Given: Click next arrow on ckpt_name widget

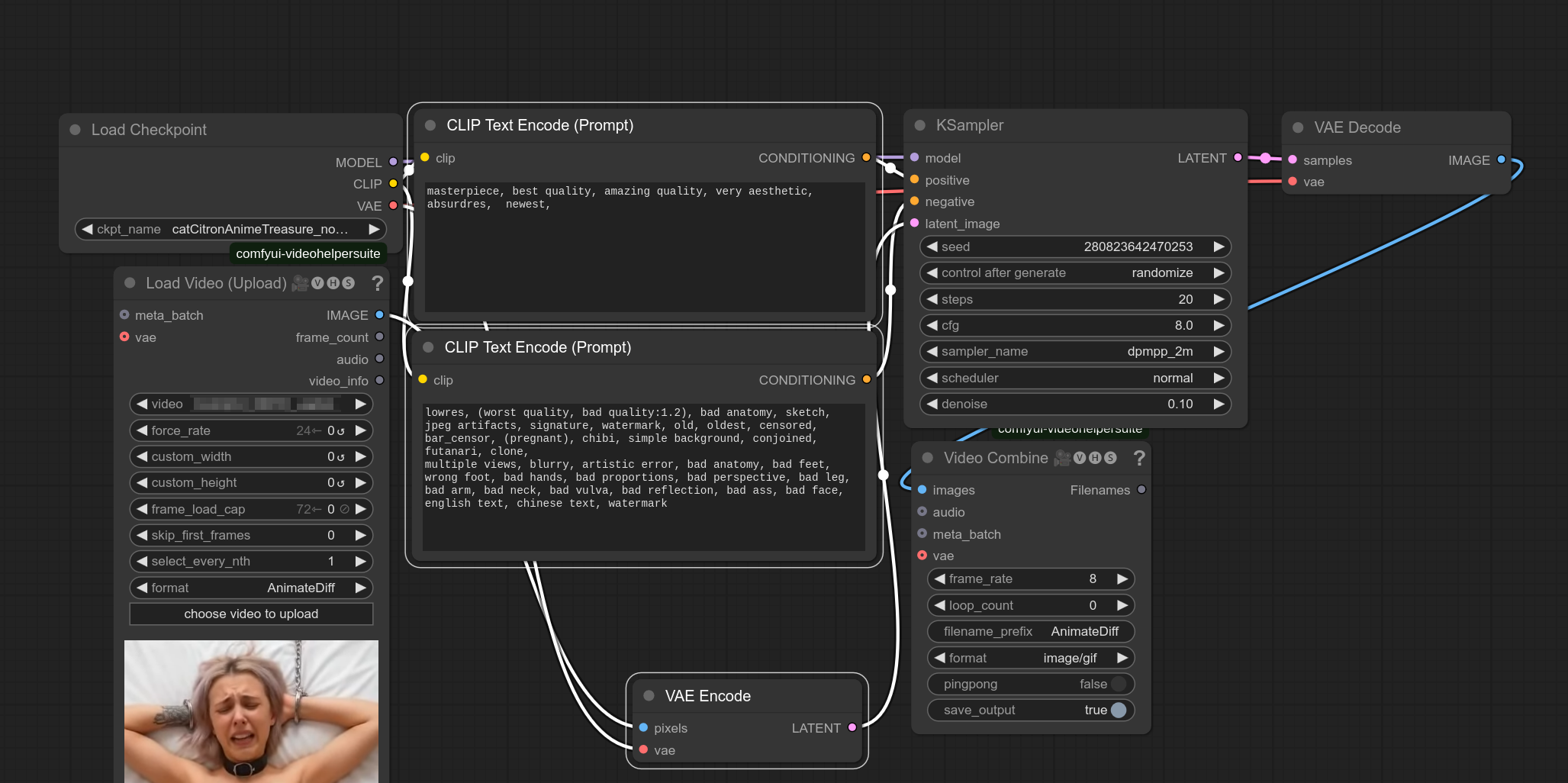Looking at the screenshot, I should pos(374,229).
